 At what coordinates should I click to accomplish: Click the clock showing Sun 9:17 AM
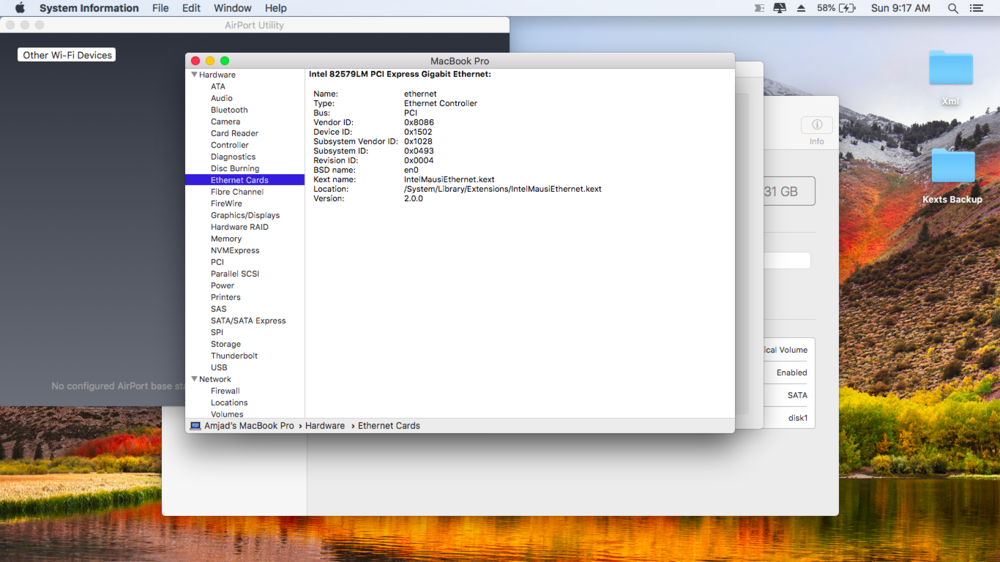900,8
